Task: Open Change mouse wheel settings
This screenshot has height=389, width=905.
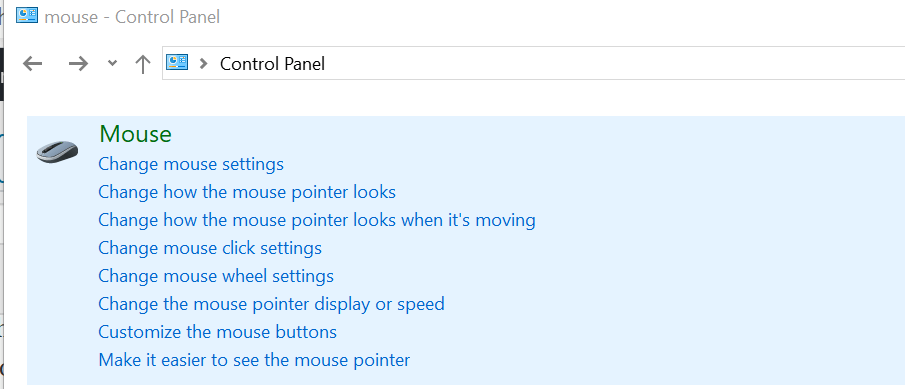Action: (x=216, y=276)
